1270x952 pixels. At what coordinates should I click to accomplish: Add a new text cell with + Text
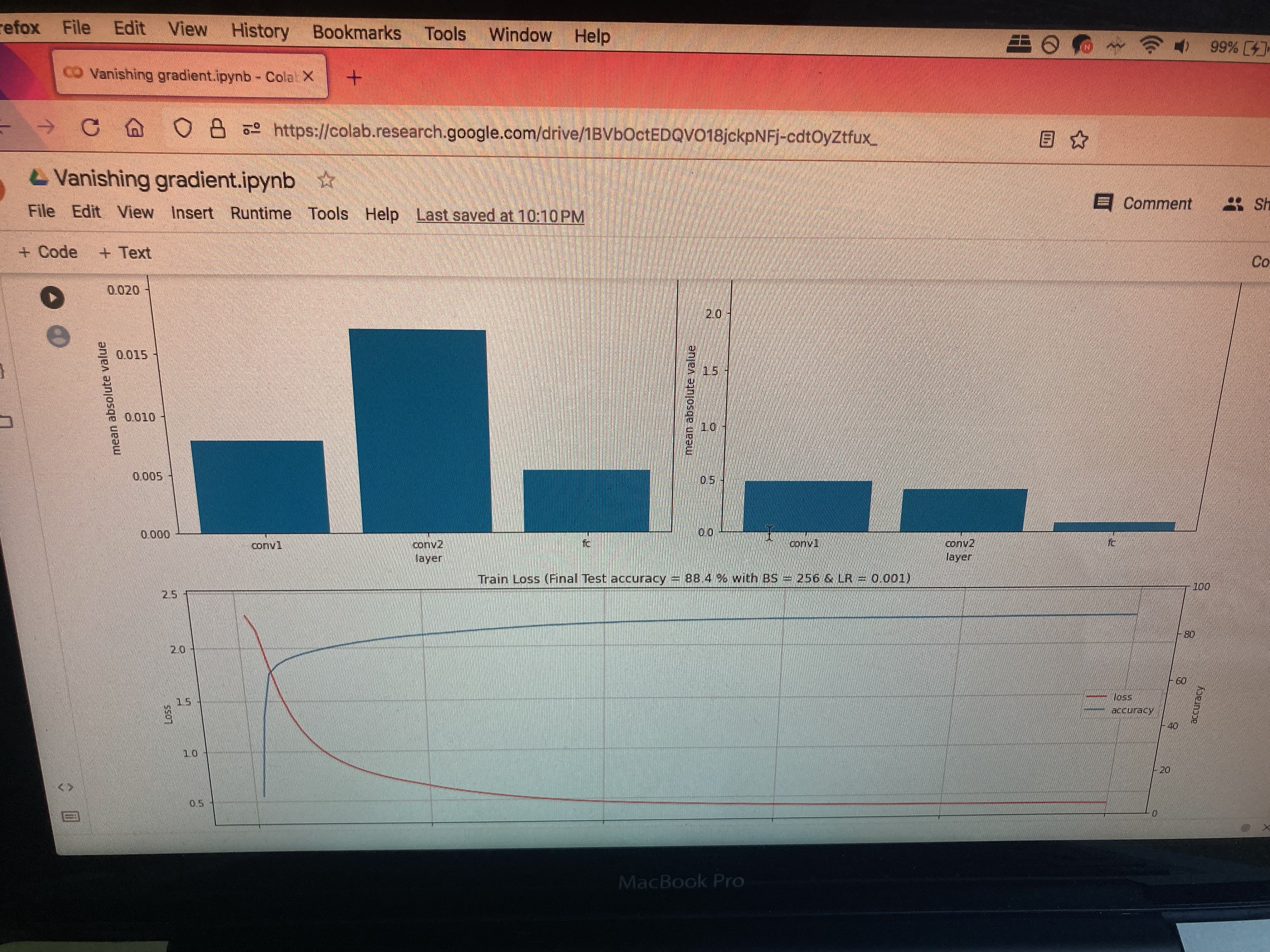coord(125,252)
